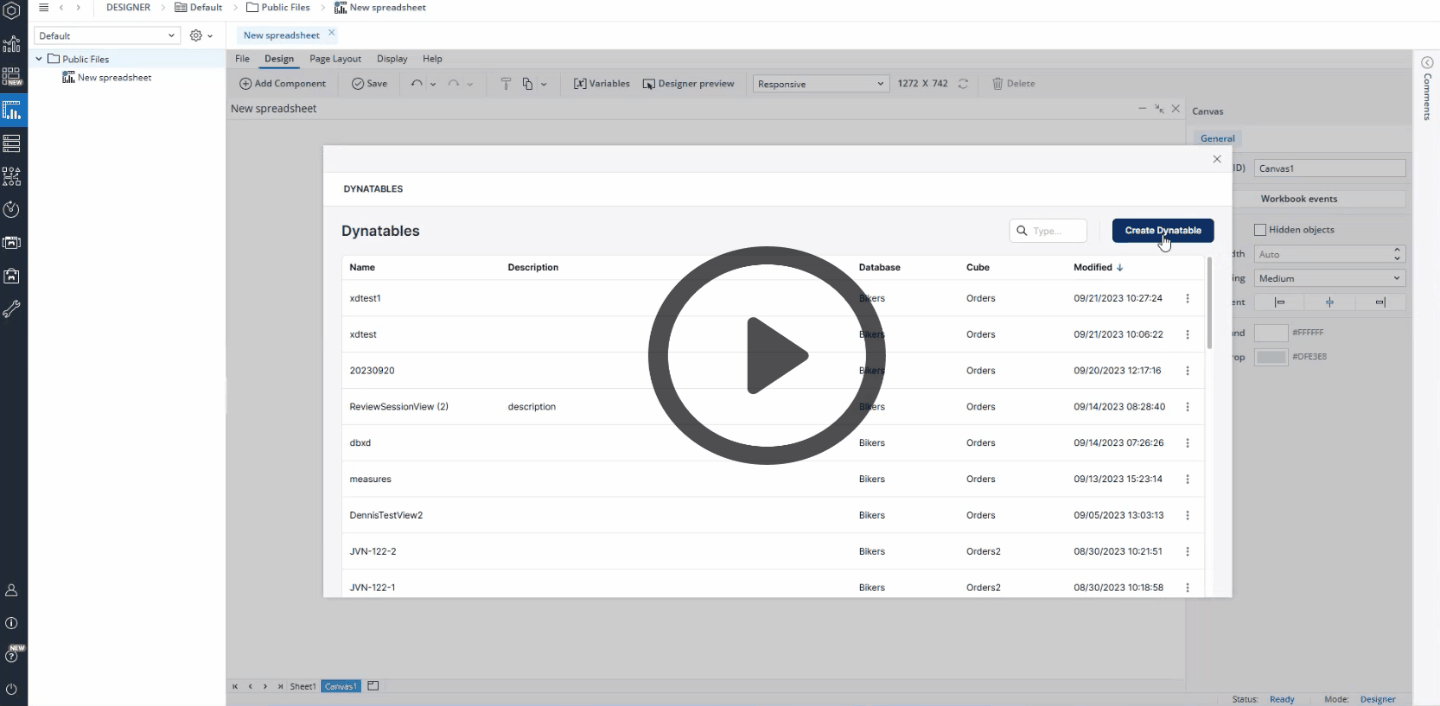Screen dimensions: 1440x706
Task: Toggle the Hidden objects checkbox
Action: coord(1260,230)
